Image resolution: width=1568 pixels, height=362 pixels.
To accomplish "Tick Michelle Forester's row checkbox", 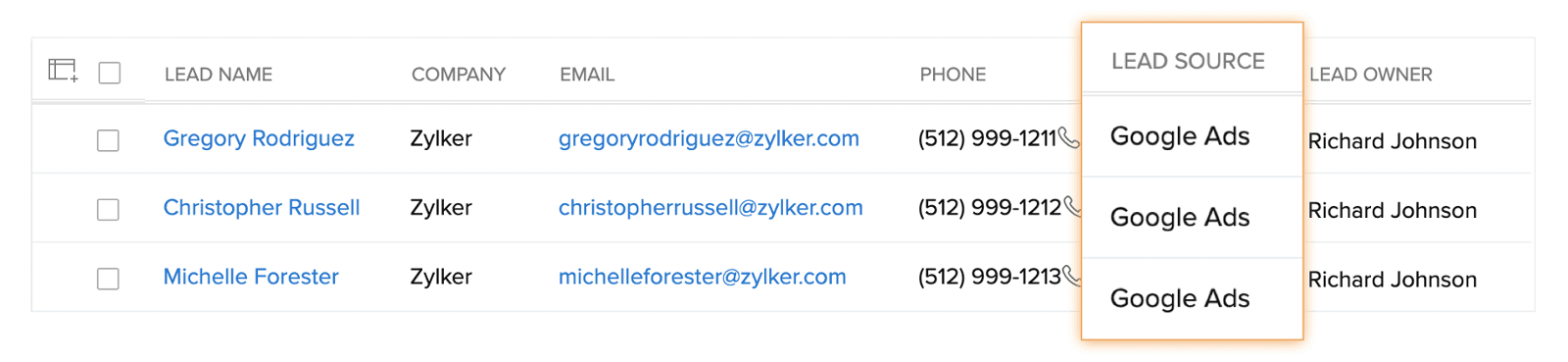I will (108, 279).
